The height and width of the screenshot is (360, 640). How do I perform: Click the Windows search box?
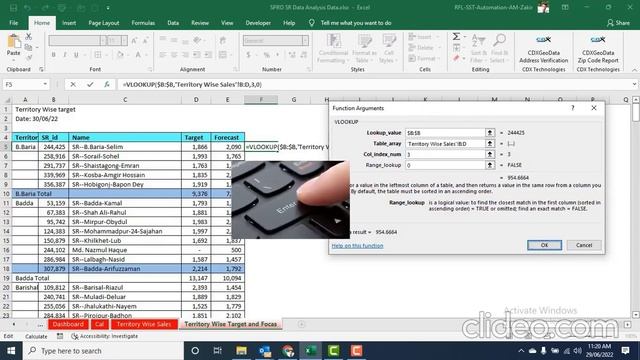tap(103, 351)
